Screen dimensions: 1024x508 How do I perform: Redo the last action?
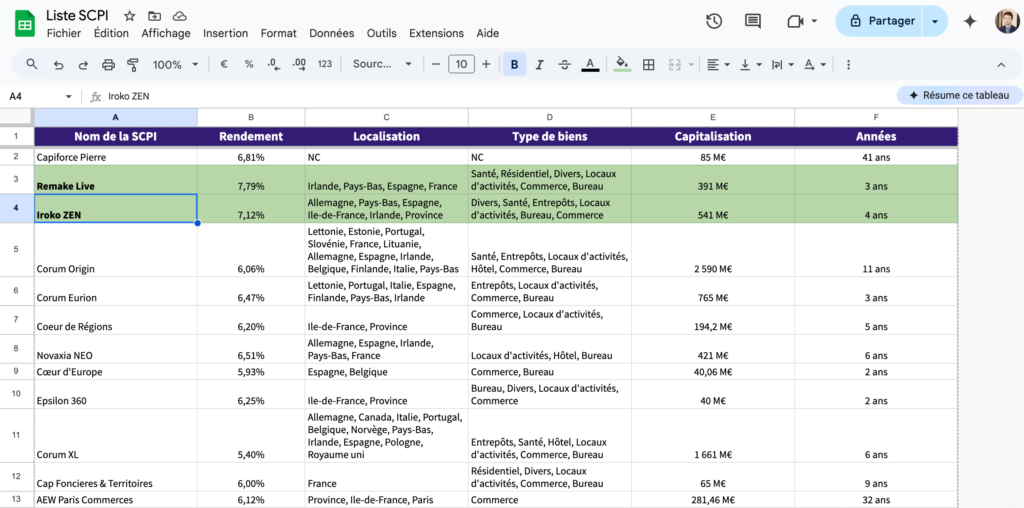[x=83, y=64]
